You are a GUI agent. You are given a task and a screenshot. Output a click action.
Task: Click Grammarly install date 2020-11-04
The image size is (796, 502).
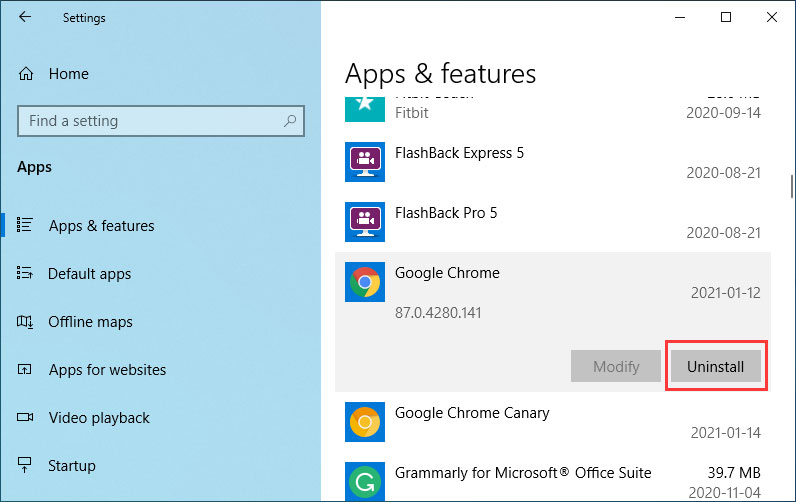(x=724, y=492)
